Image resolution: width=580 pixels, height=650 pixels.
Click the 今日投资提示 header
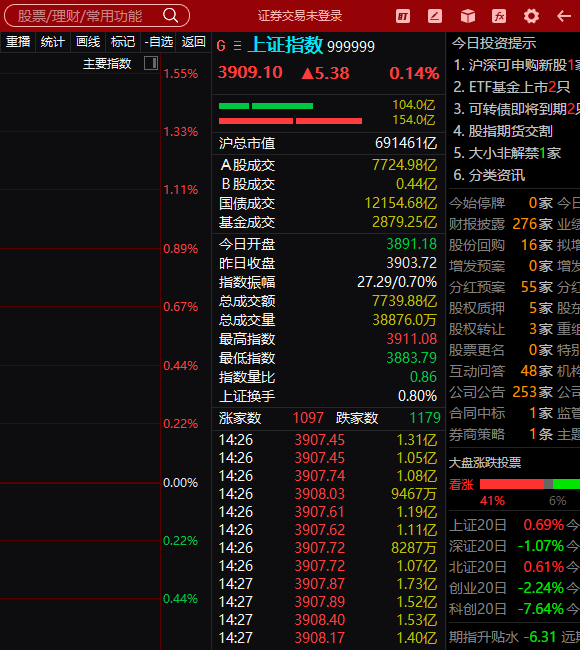(494, 43)
